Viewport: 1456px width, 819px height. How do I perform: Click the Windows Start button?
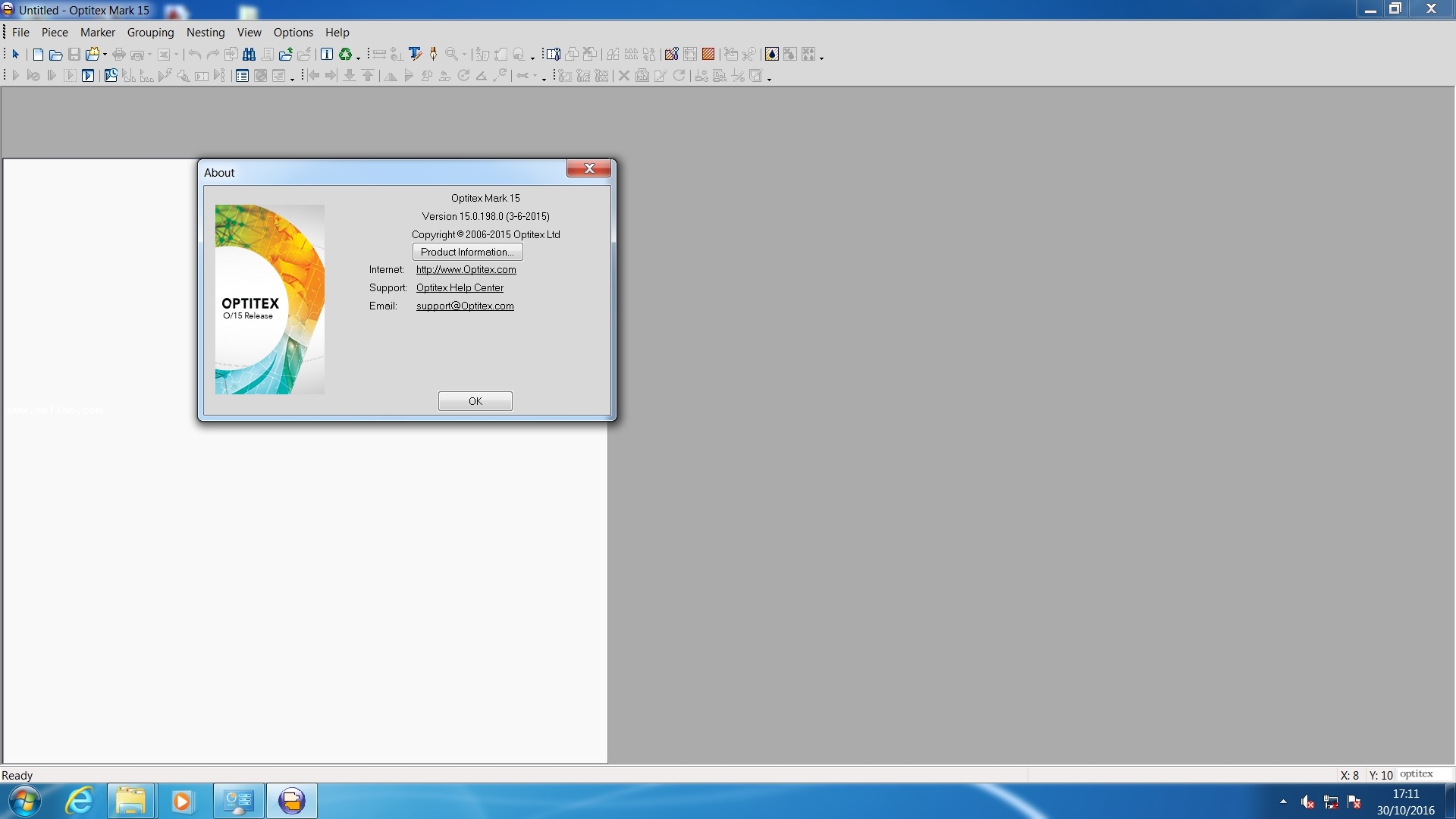click(x=25, y=801)
